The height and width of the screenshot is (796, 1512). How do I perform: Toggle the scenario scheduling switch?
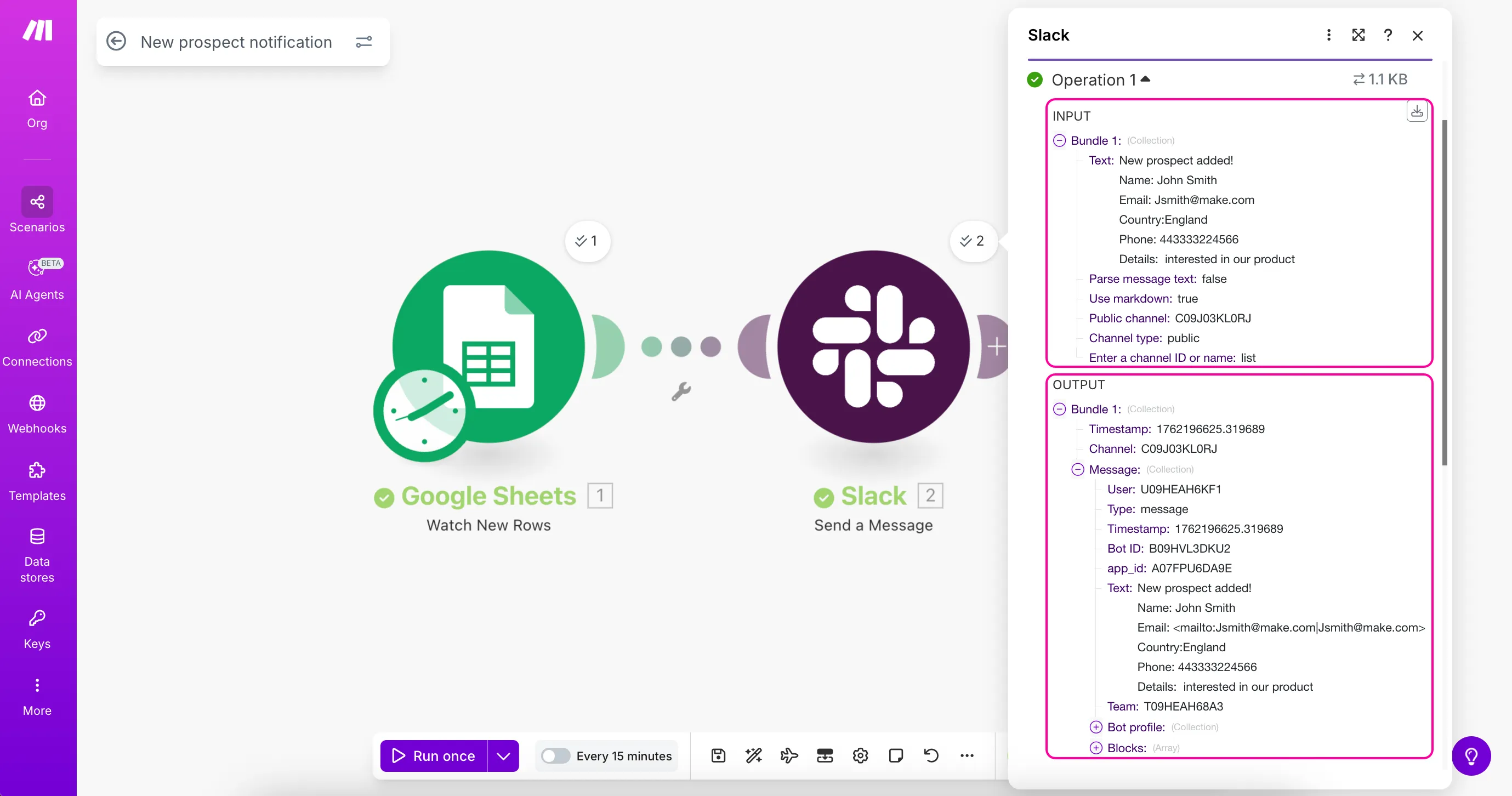point(555,755)
